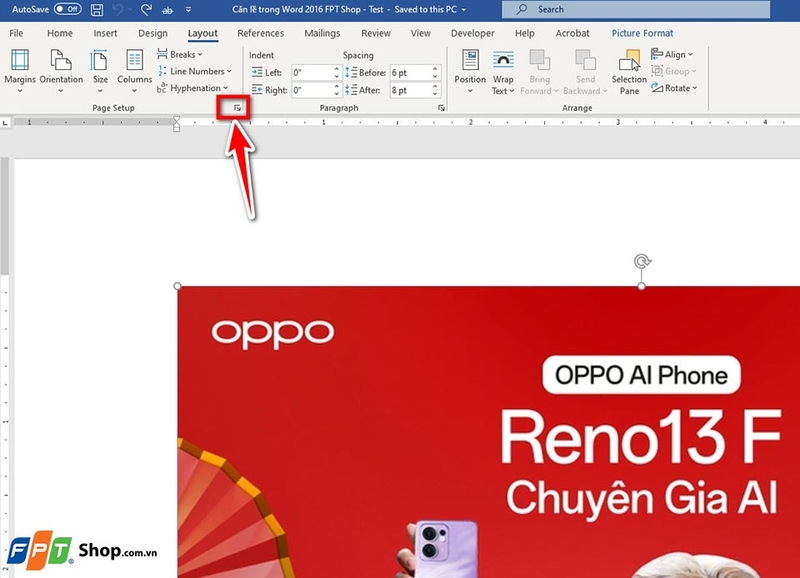Image resolution: width=800 pixels, height=578 pixels.
Task: Open the Selection Pane
Action: [629, 71]
